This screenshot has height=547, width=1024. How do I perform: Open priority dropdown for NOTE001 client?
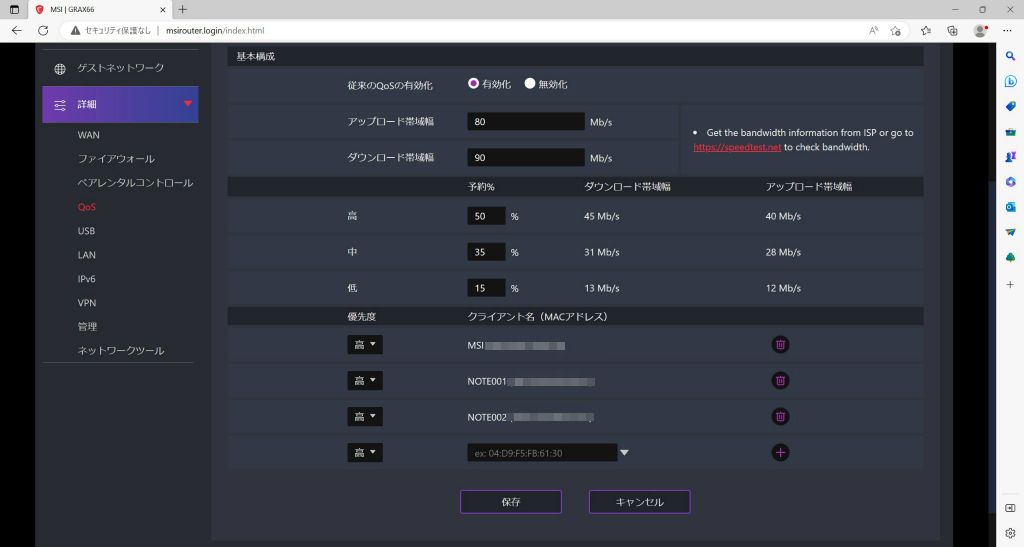tap(365, 381)
